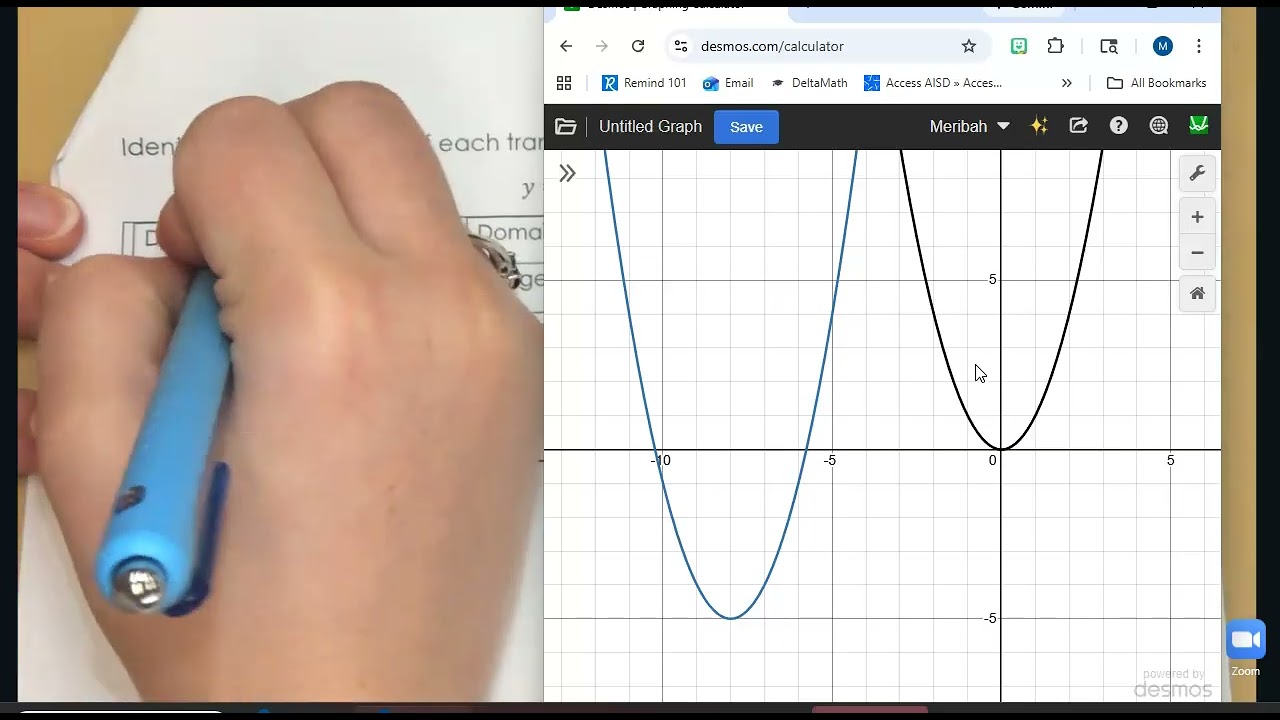Open the Extensions puzzle icon
Screen dimensions: 1280x720
[x=1055, y=46]
